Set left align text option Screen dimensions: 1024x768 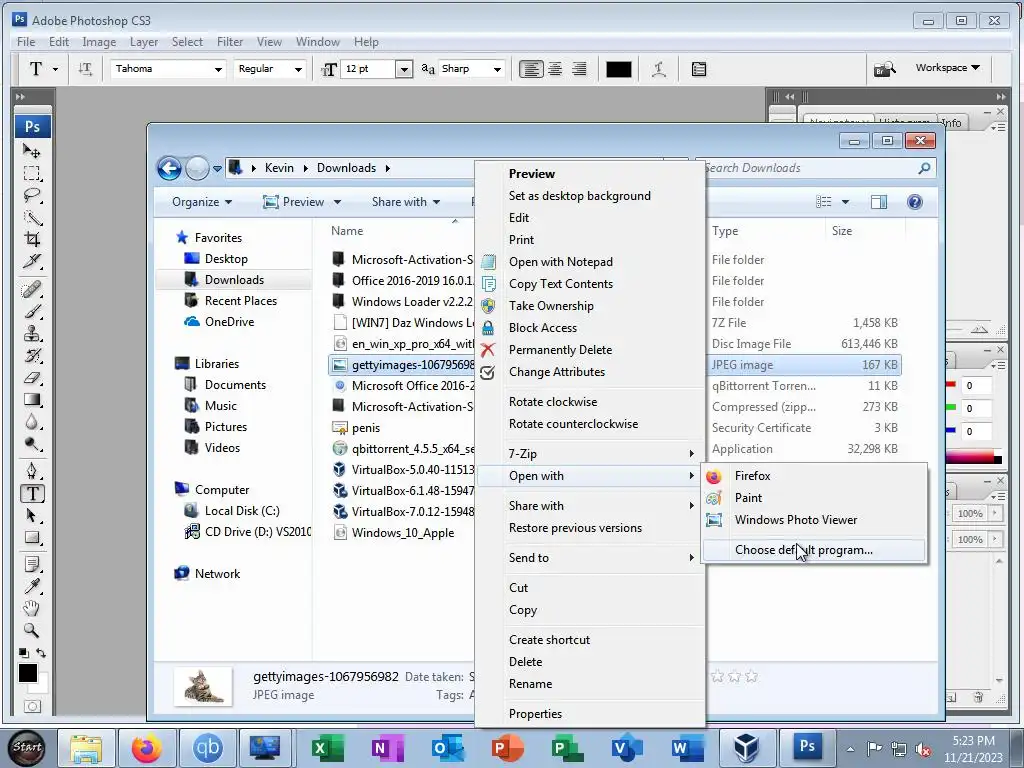[x=531, y=69]
